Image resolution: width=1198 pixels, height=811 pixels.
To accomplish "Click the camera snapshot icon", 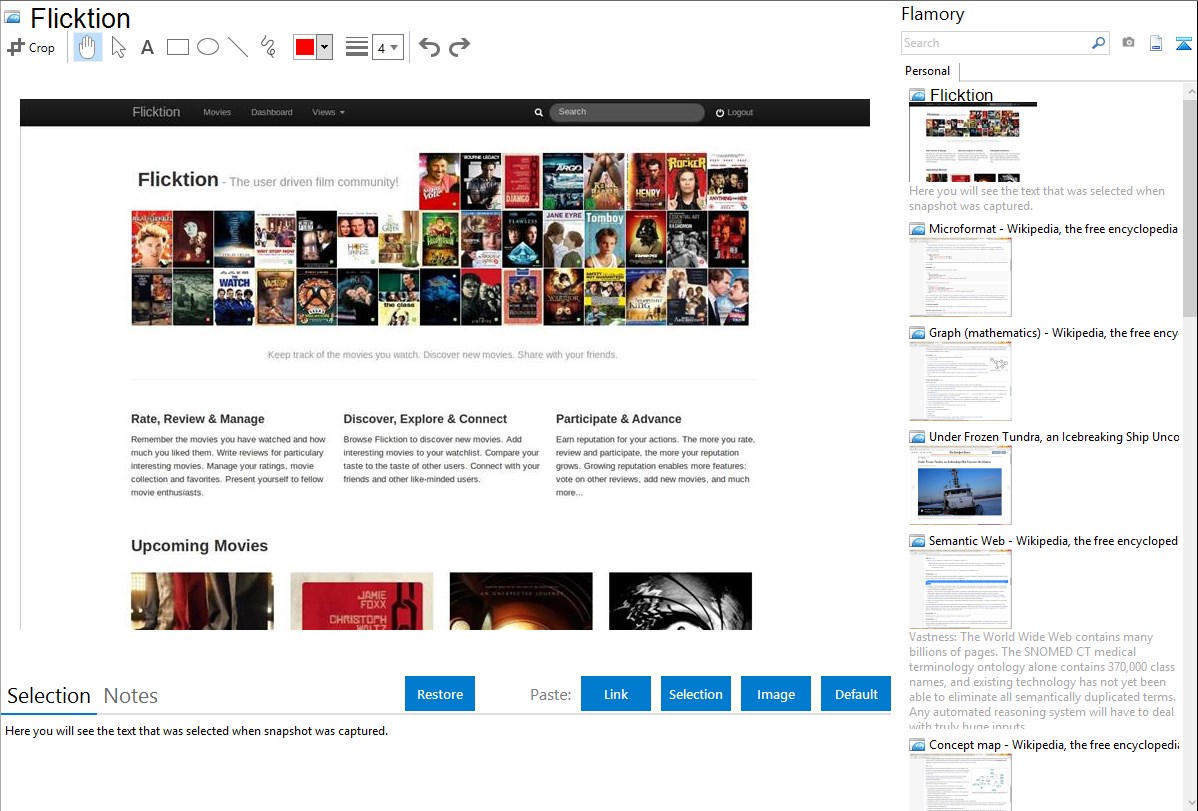I will [1128, 43].
